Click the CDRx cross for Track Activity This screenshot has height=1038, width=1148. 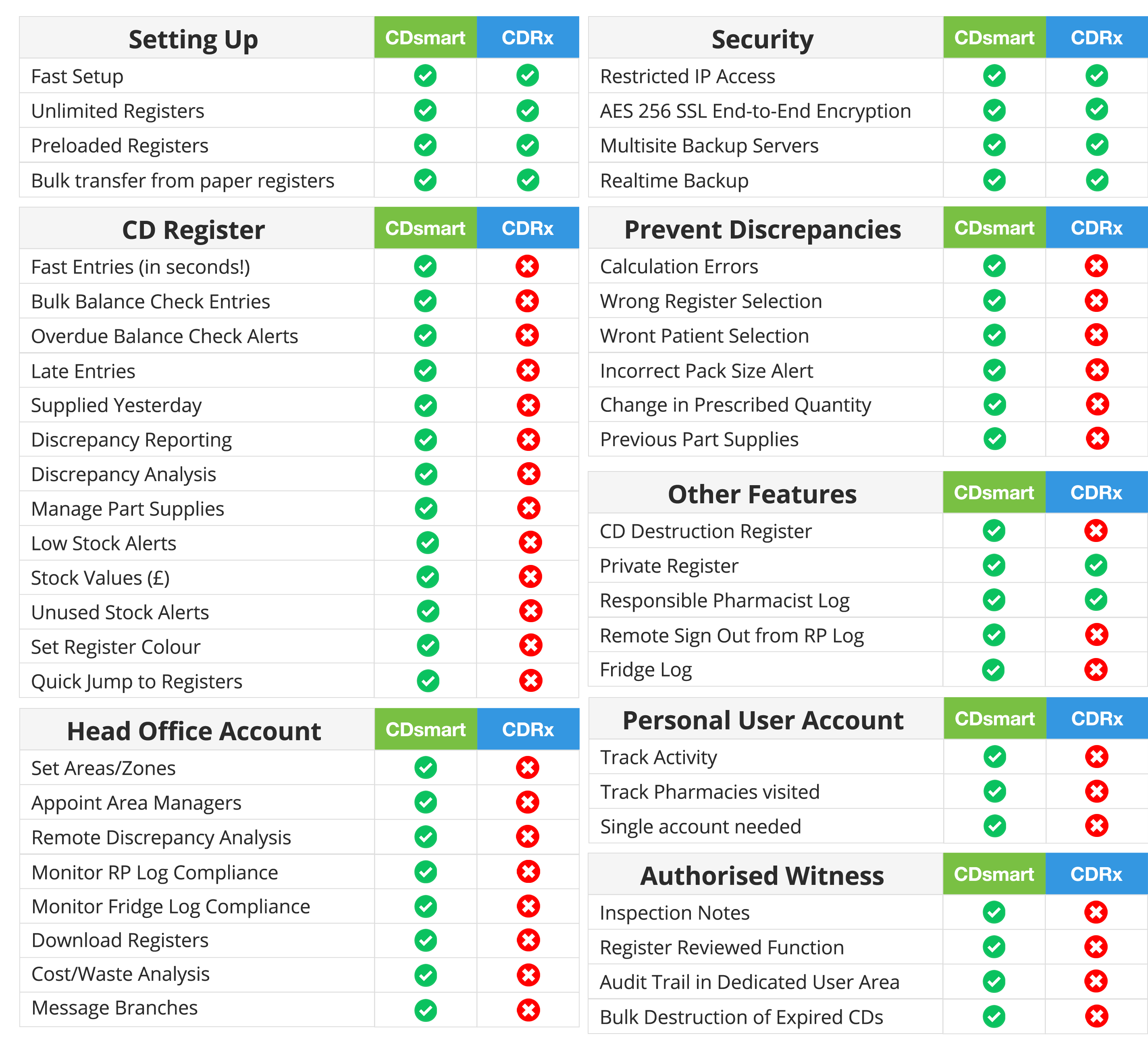(x=1096, y=757)
